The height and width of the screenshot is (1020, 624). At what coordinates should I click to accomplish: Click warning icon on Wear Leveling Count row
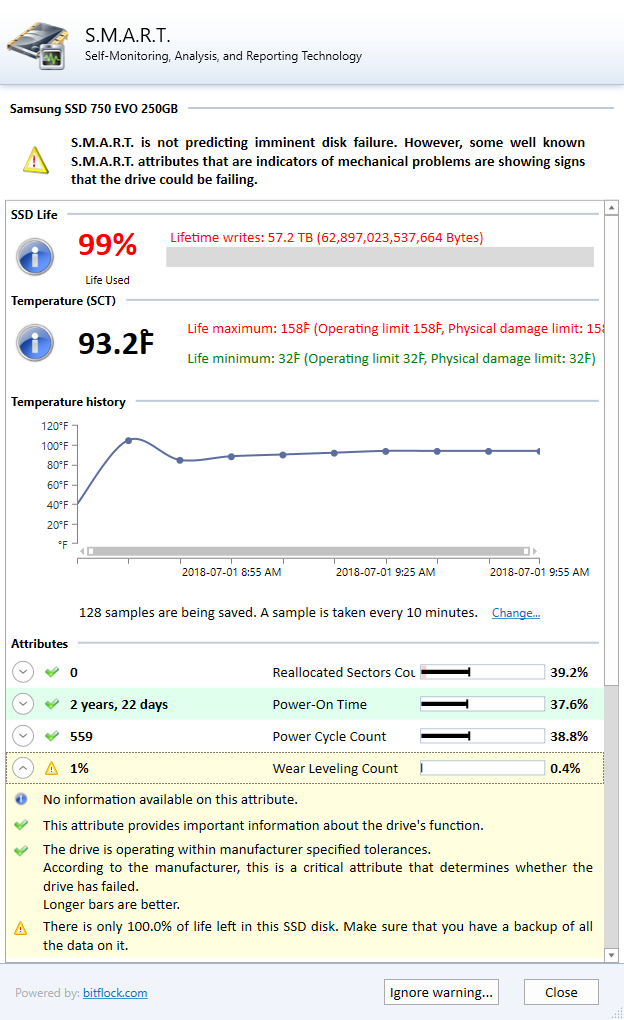tap(51, 768)
